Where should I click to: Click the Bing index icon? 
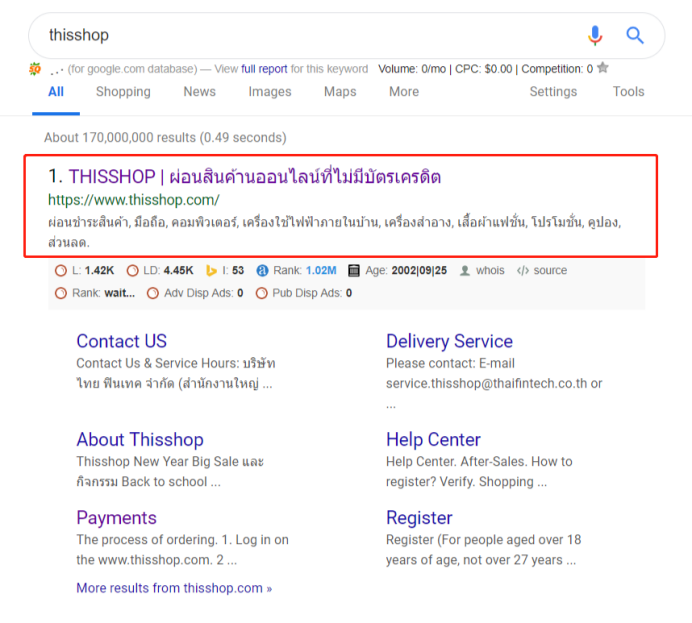click(211, 271)
